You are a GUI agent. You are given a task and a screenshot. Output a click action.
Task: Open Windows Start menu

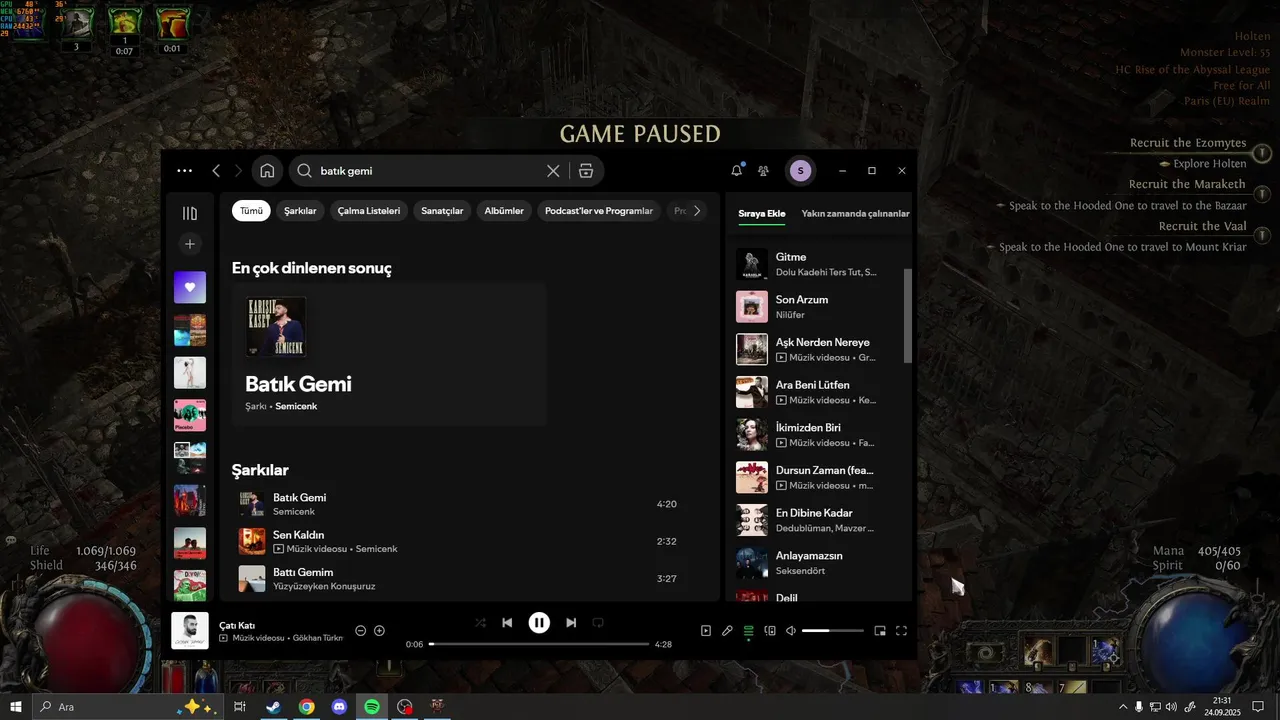(16, 707)
